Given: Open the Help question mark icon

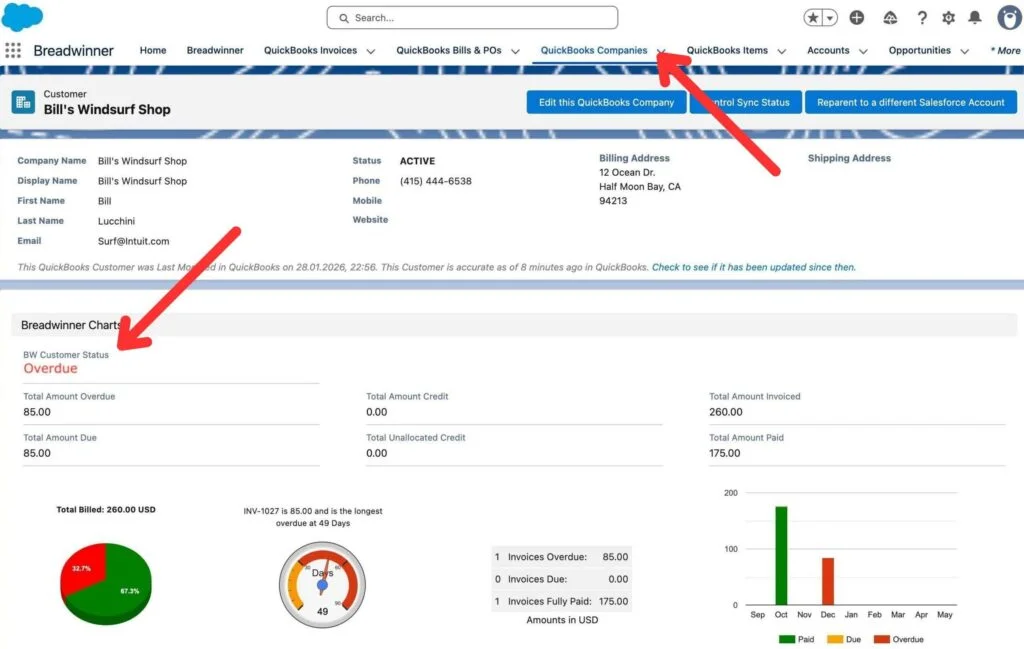Looking at the screenshot, I should tap(921, 18).
